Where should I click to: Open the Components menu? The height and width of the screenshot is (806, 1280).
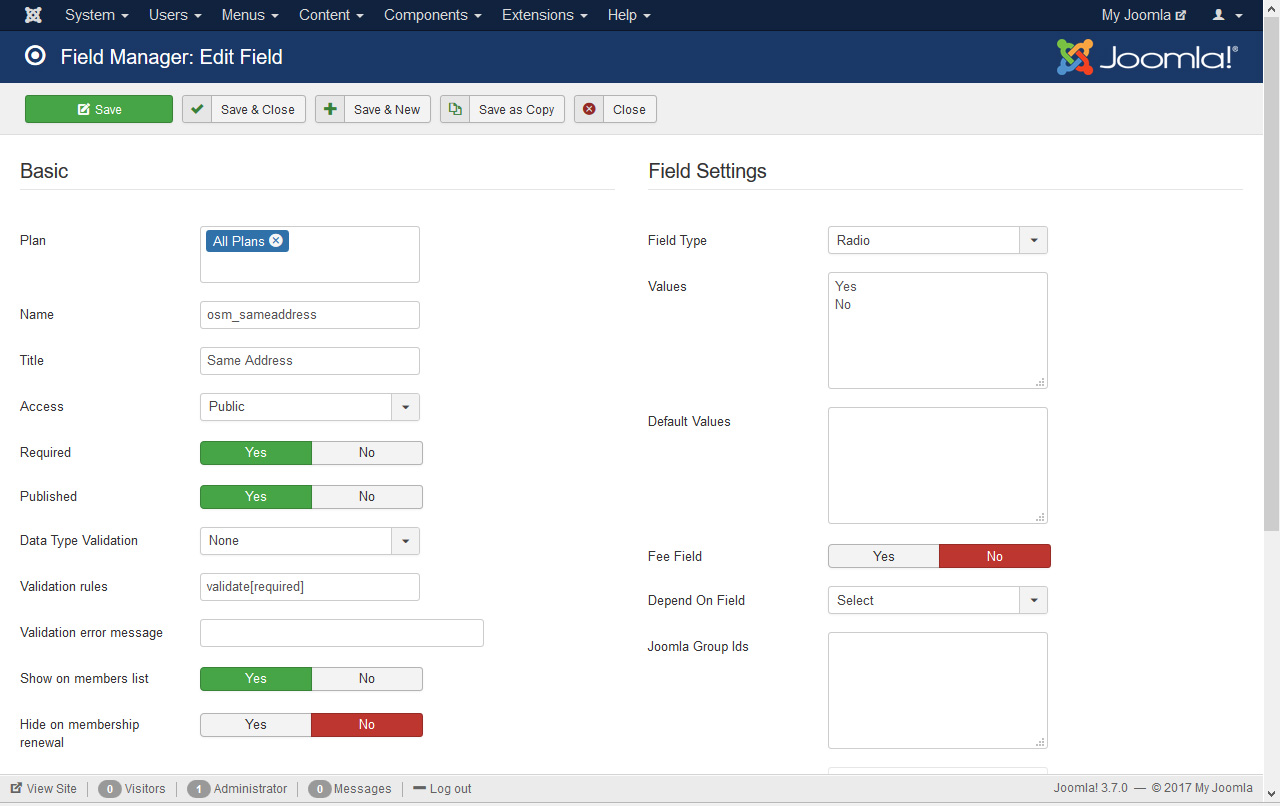[x=432, y=15]
